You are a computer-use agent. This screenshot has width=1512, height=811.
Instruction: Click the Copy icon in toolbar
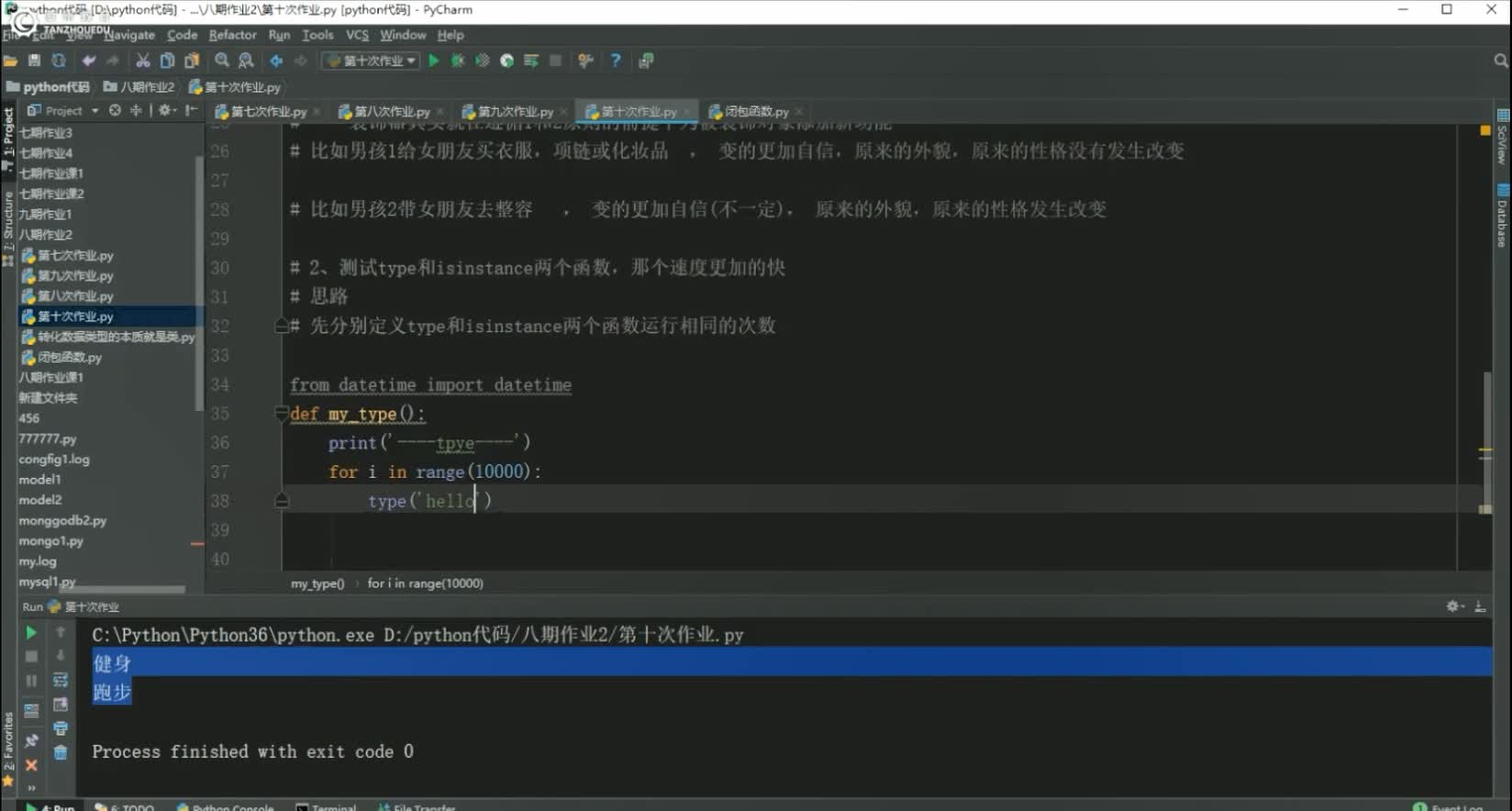click(167, 61)
